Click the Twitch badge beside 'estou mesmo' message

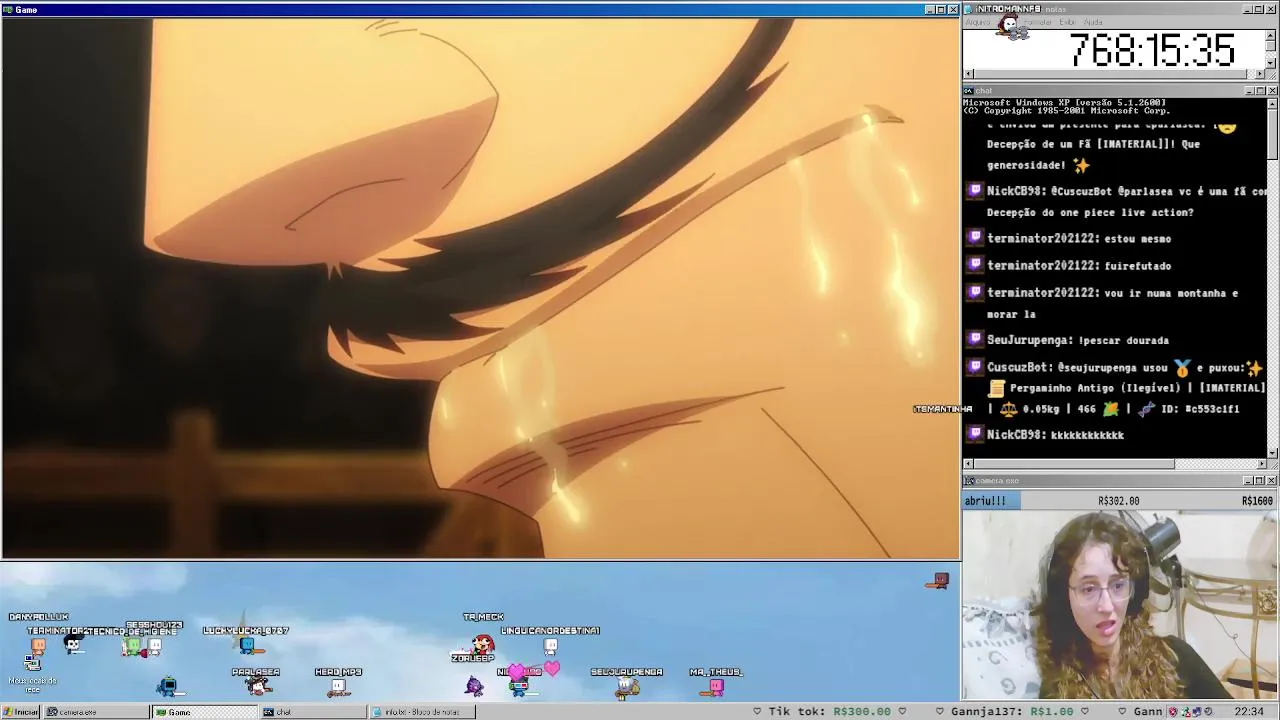click(975, 238)
